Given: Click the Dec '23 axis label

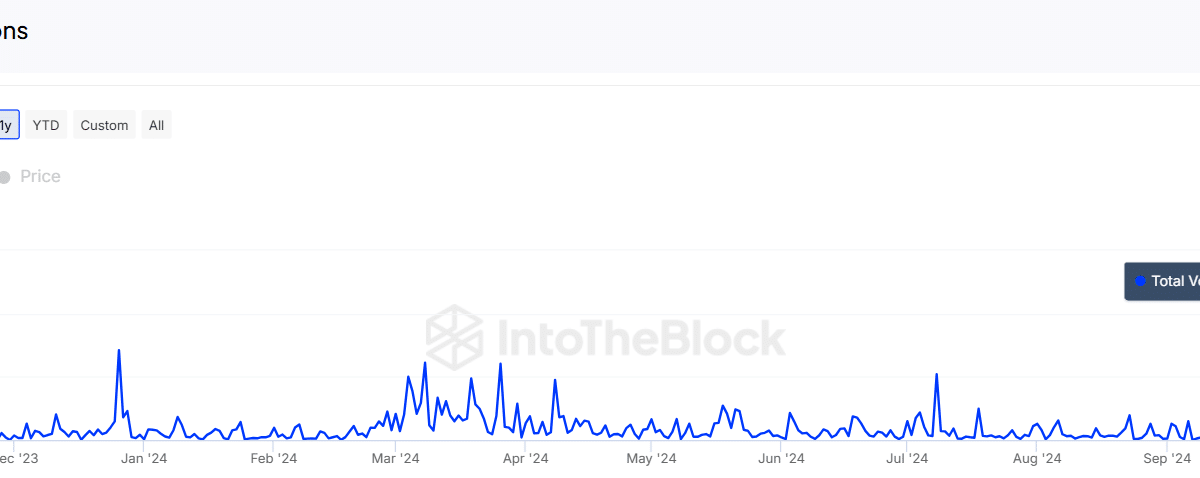Looking at the screenshot, I should click(x=18, y=459).
